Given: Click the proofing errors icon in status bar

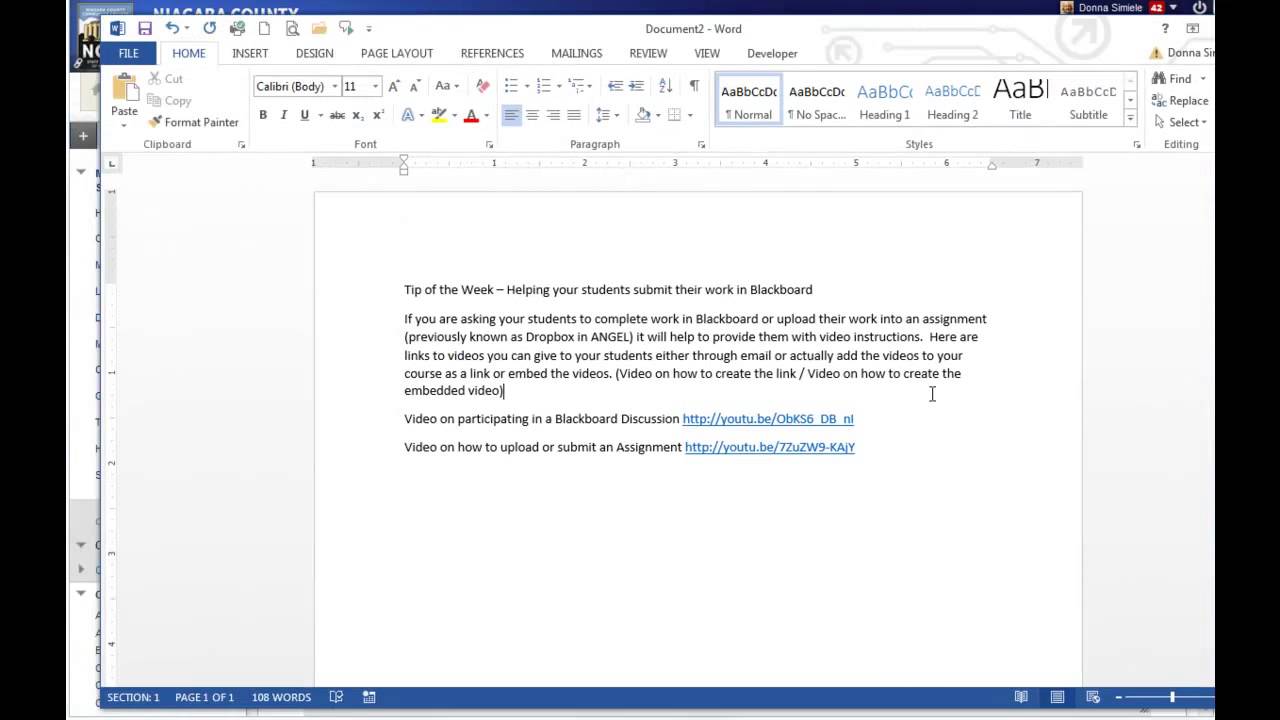Looking at the screenshot, I should [x=336, y=697].
